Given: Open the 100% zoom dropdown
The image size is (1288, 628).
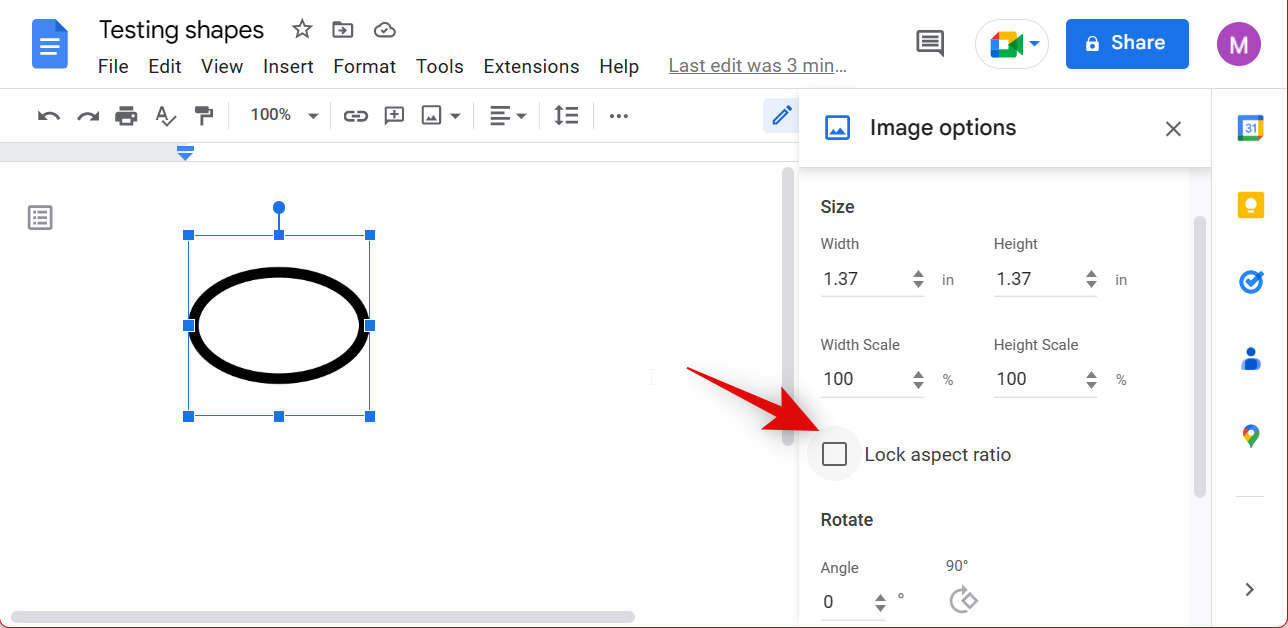Looking at the screenshot, I should (x=283, y=116).
